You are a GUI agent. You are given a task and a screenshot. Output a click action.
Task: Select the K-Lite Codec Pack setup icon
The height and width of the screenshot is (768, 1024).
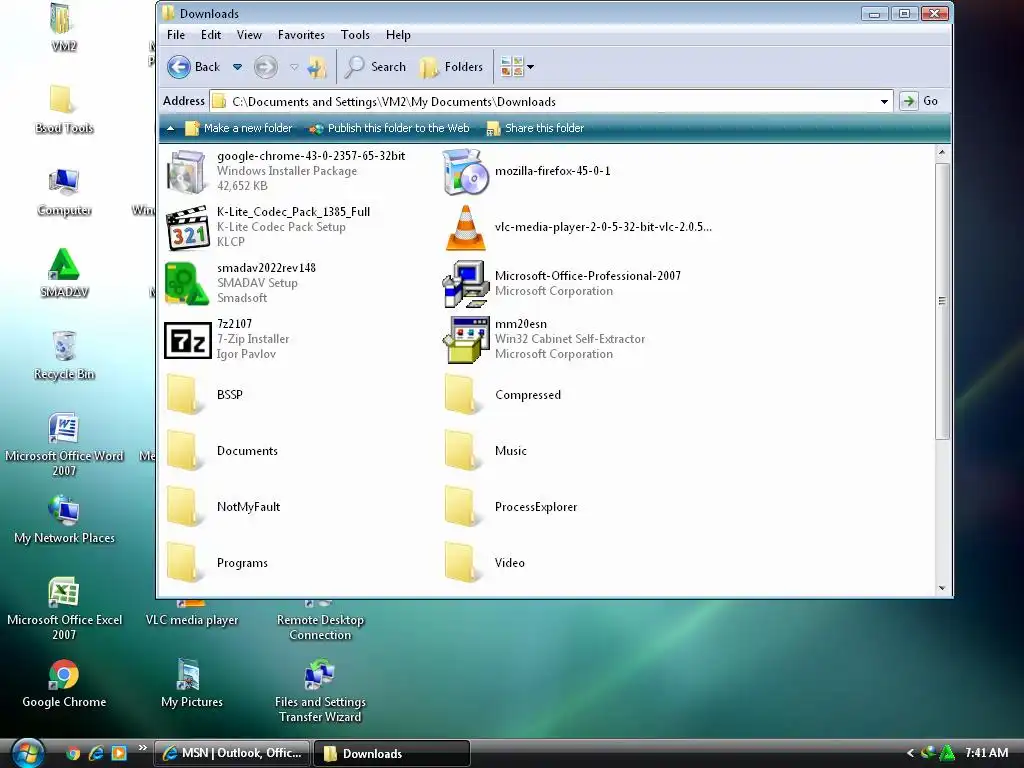click(x=187, y=227)
